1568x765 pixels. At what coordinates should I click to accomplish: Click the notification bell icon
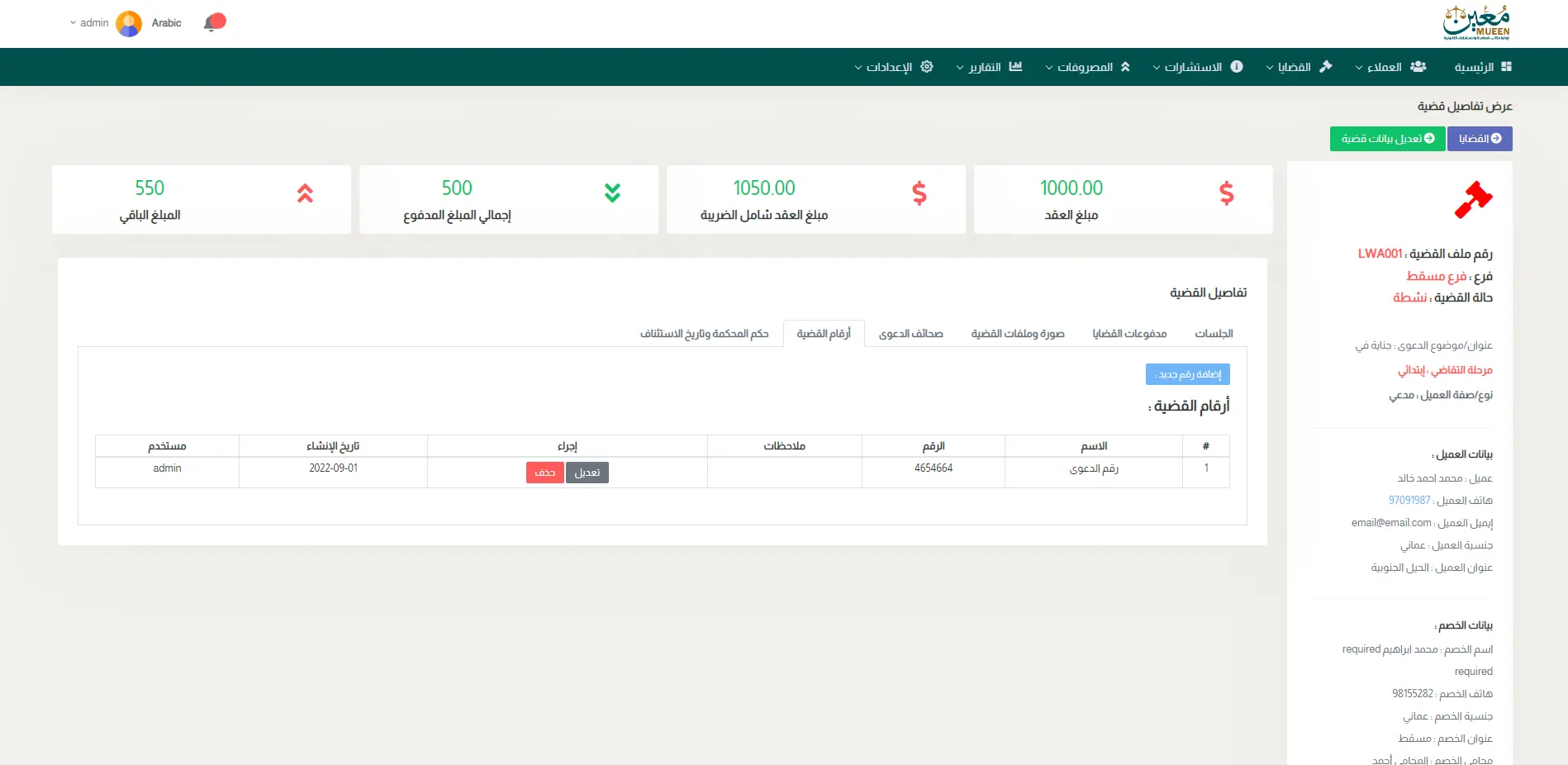pyautogui.click(x=212, y=23)
